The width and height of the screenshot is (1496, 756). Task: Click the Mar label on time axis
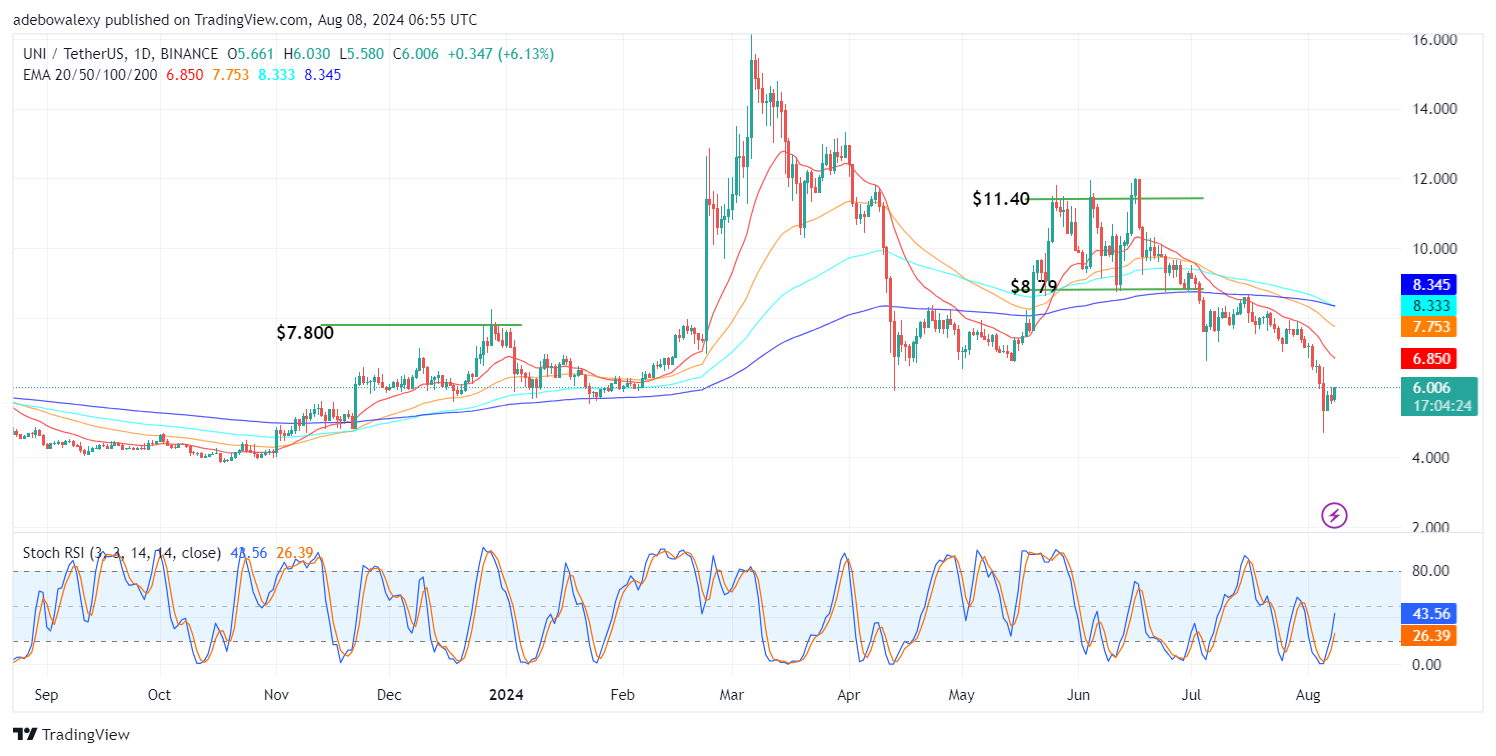click(734, 693)
